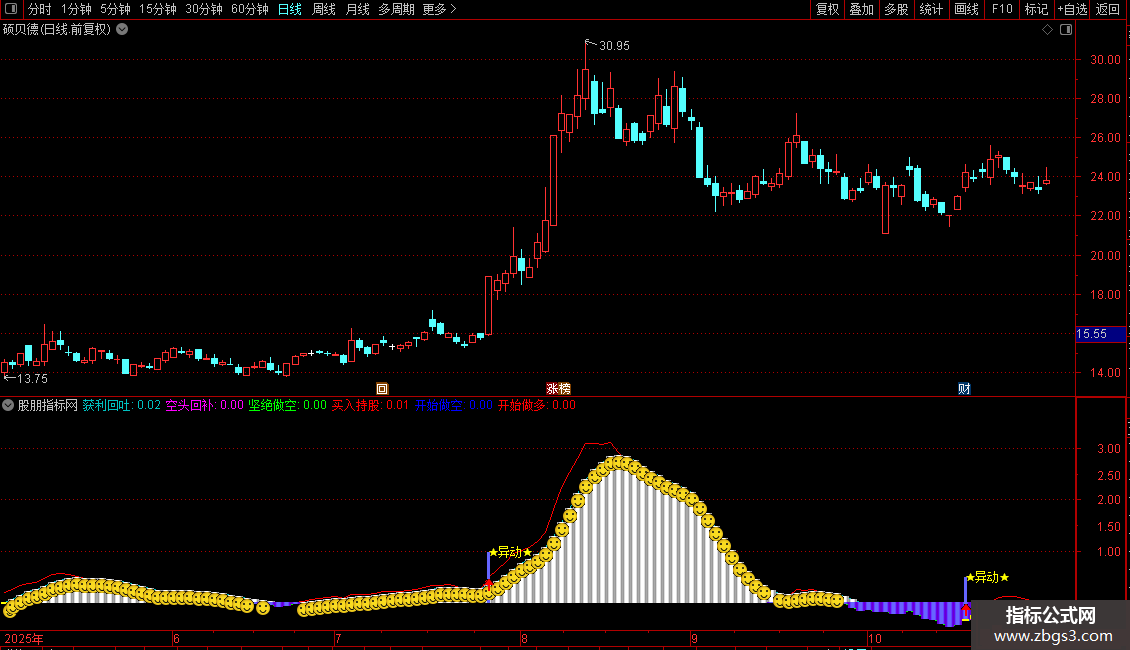
Task: Click month 8 on the time axis
Action: point(524,639)
